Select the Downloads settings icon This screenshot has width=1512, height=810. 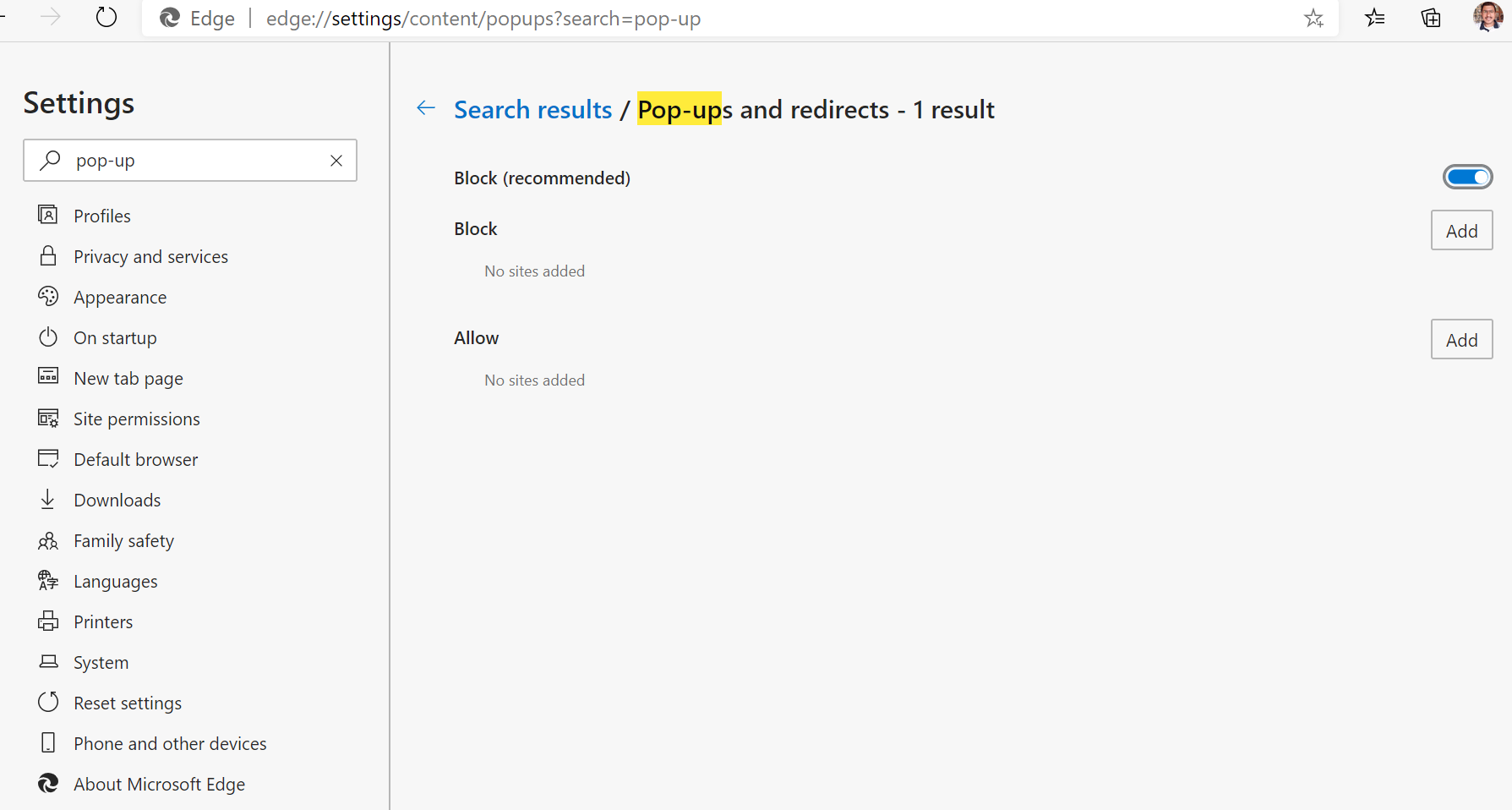[x=48, y=499]
